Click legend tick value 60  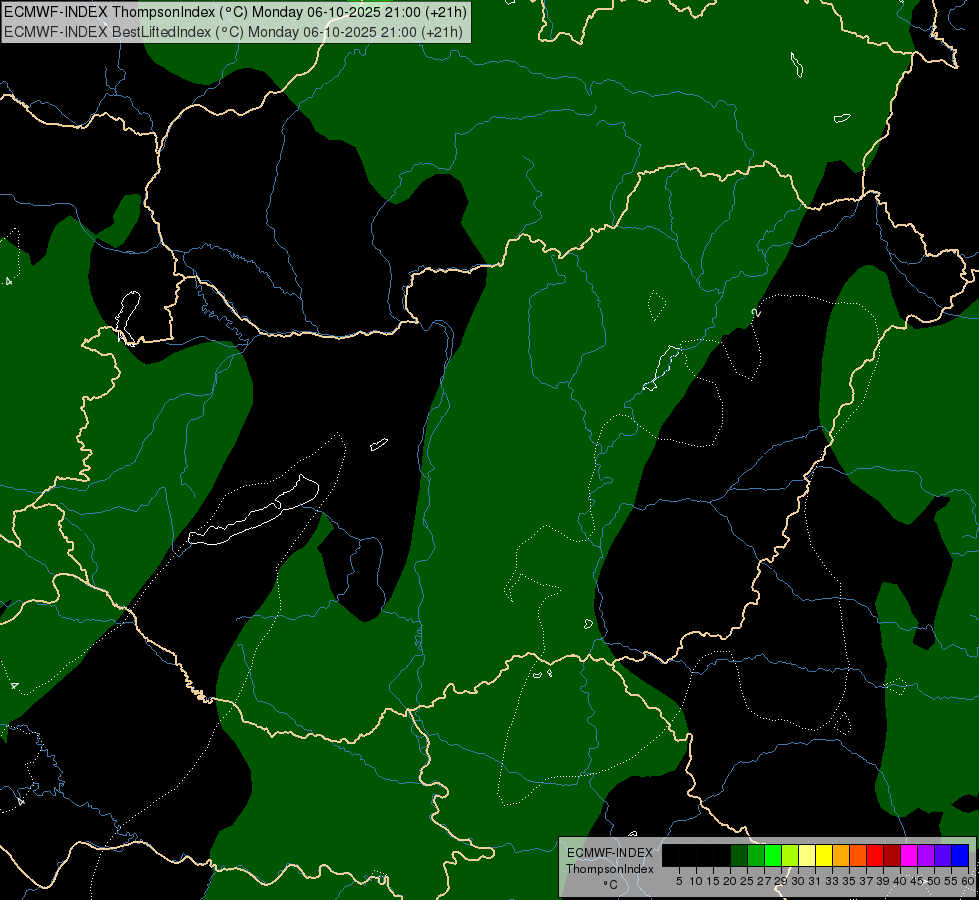(968, 881)
